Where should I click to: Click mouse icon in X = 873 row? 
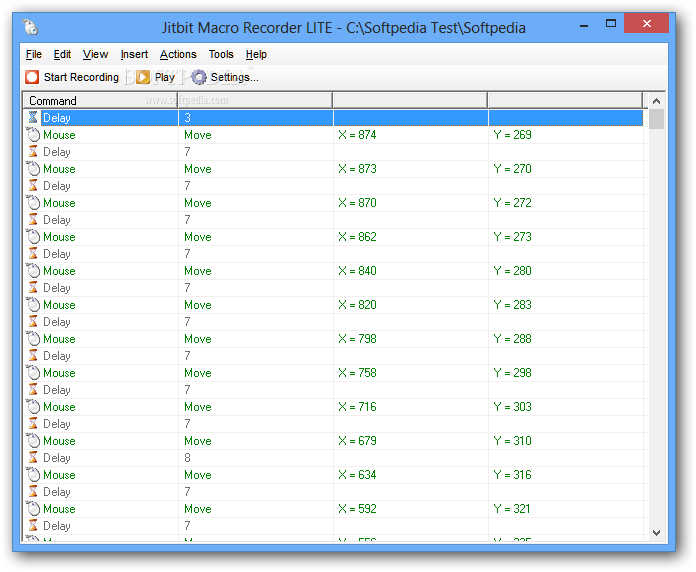[33, 169]
